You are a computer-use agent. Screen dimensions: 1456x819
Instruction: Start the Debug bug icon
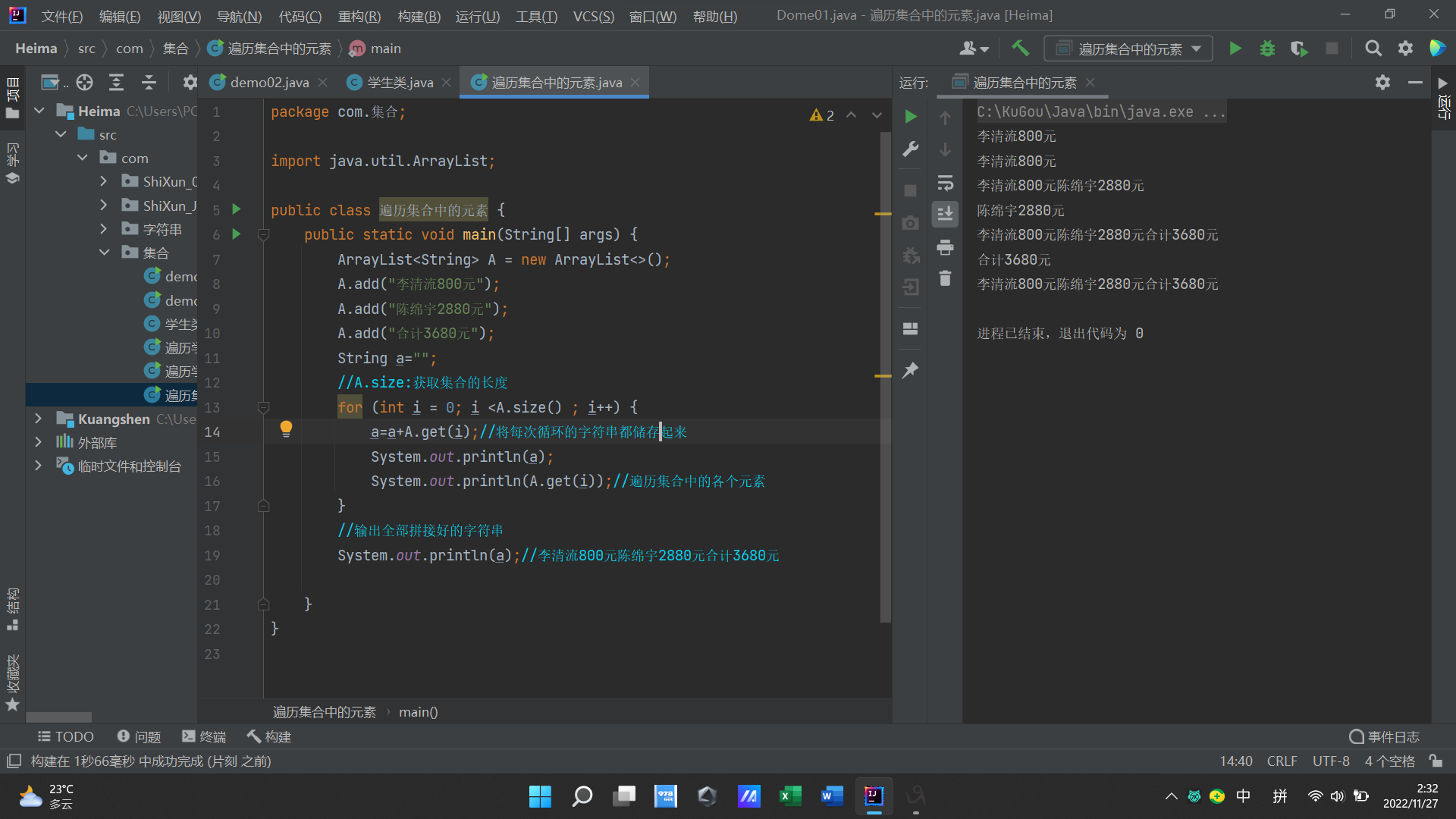tap(1267, 49)
